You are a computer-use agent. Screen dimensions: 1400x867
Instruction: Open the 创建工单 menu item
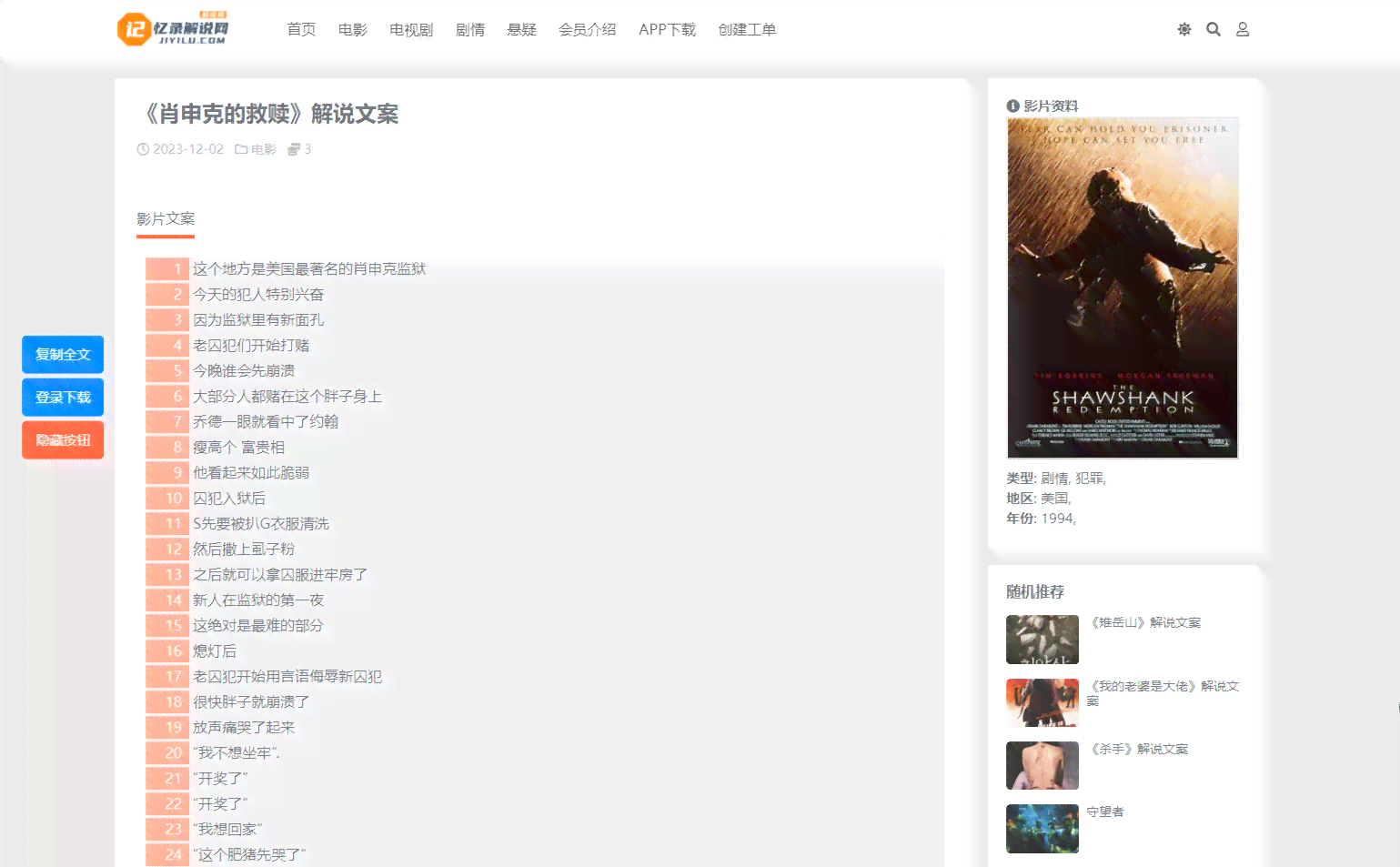coord(747,29)
